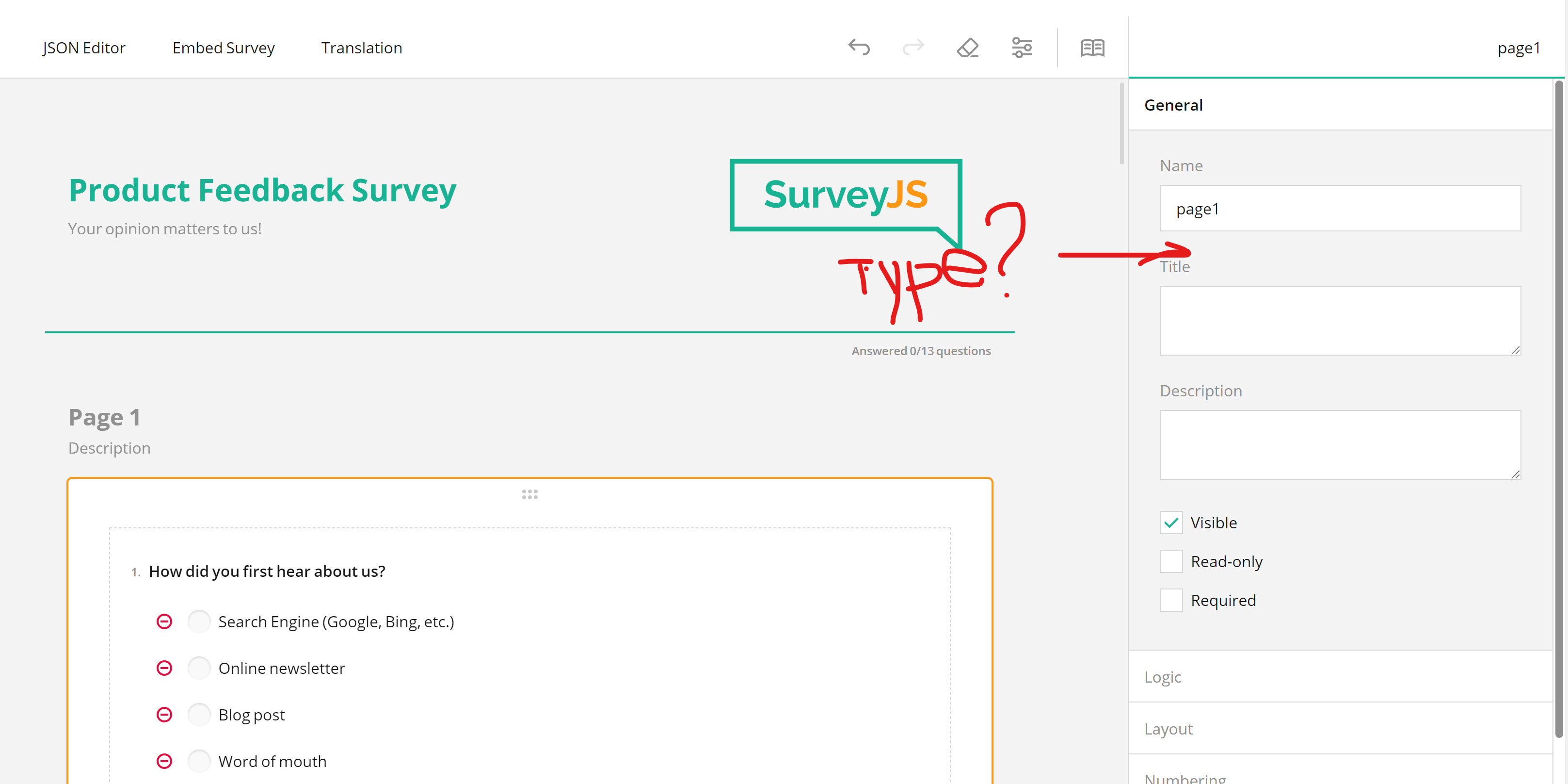The image size is (1568, 784).
Task: Click the Undo icon in the toolbar
Action: pyautogui.click(x=858, y=48)
